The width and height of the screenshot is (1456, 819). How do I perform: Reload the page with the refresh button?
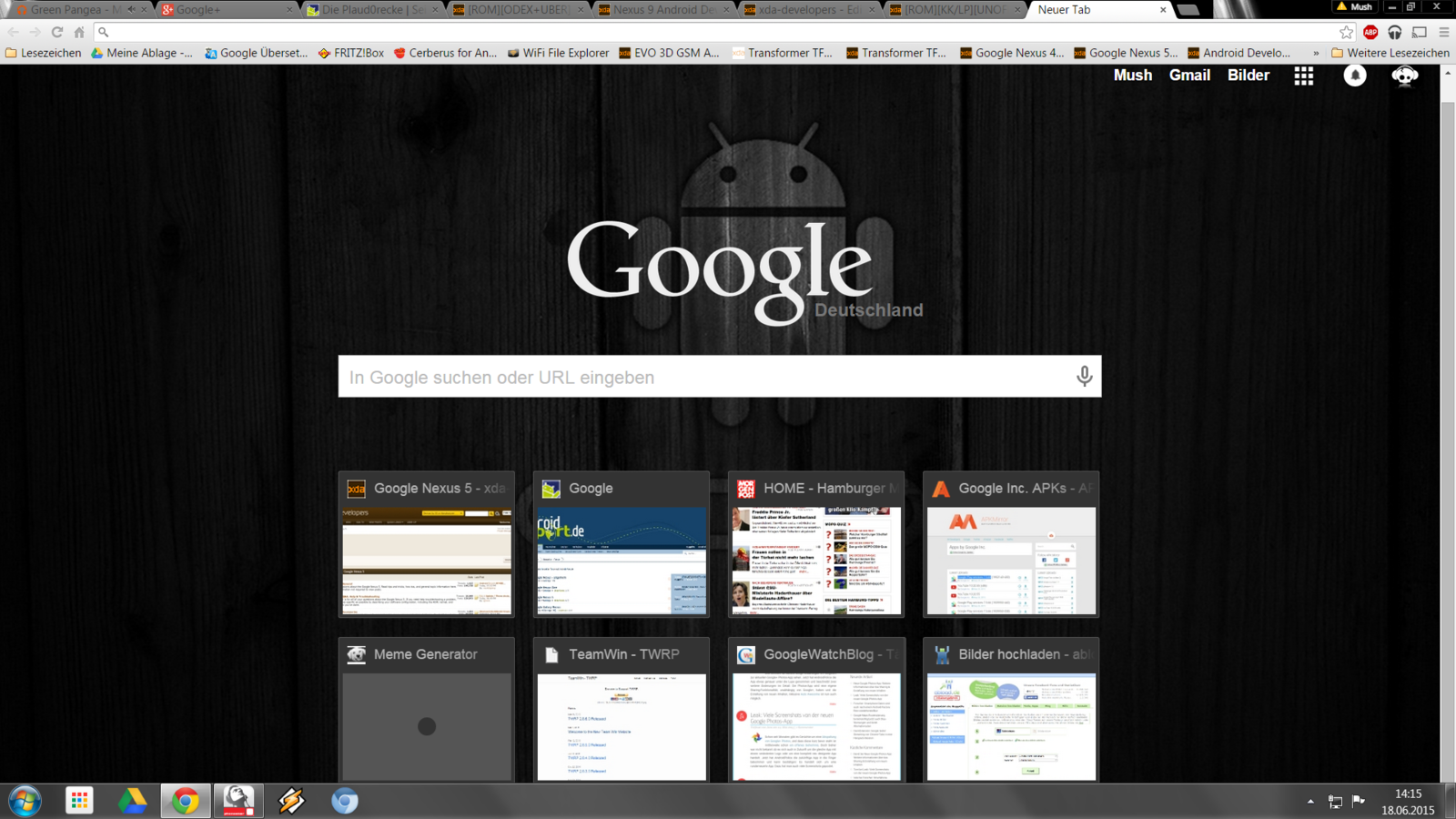tap(56, 32)
